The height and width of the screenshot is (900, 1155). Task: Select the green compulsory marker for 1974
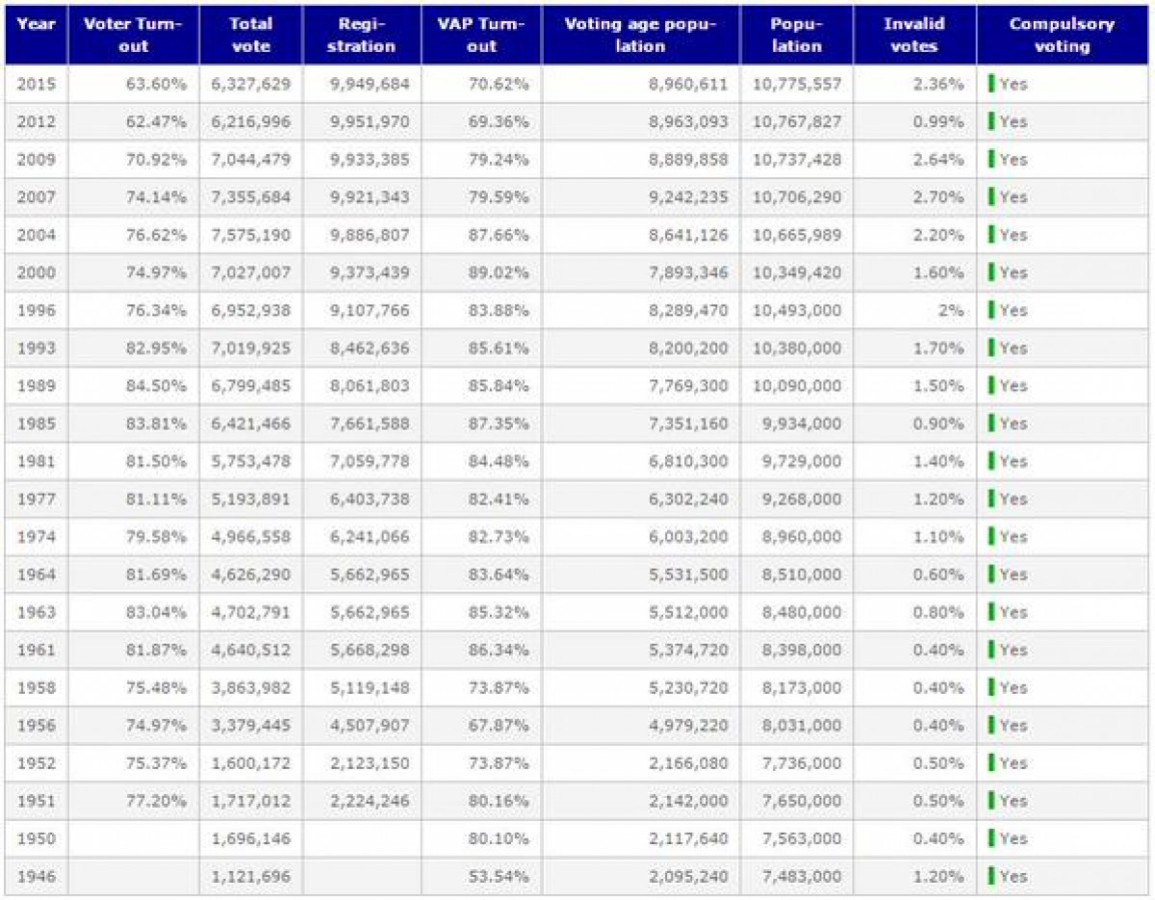[991, 537]
